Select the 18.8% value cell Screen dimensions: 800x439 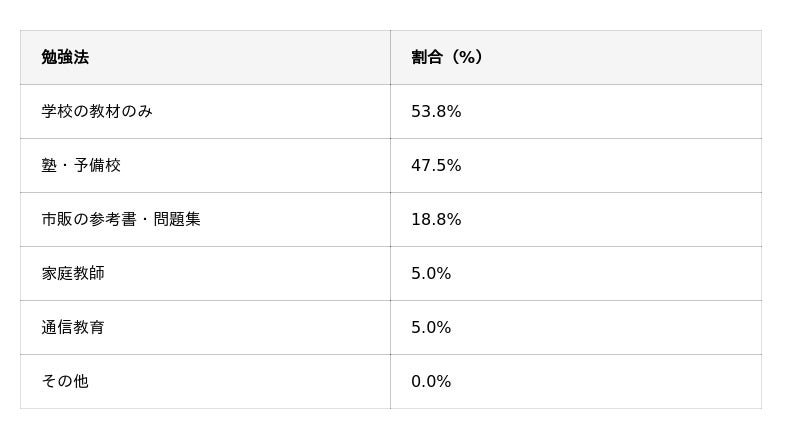[x=436, y=220]
